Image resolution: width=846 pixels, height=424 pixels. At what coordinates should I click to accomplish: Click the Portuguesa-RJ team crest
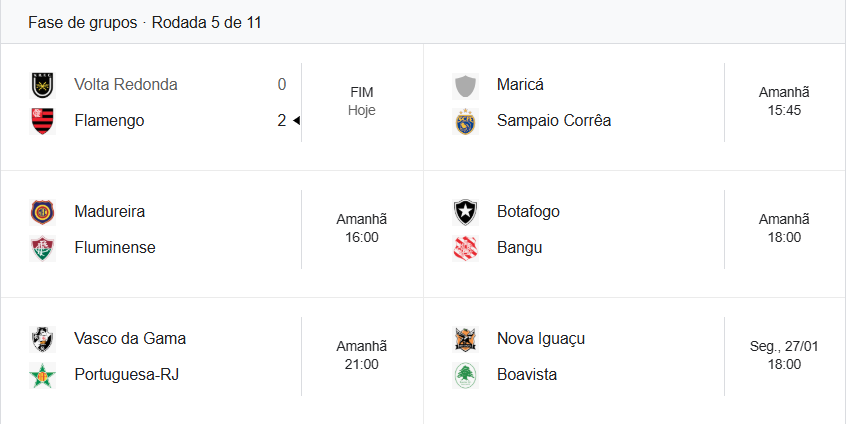point(42,375)
